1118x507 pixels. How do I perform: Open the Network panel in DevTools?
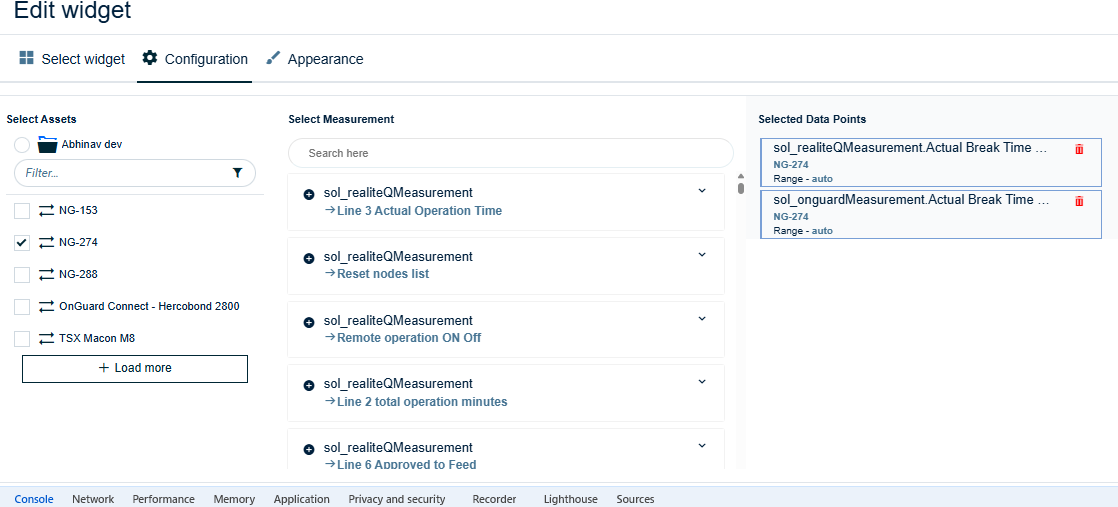tap(93, 499)
